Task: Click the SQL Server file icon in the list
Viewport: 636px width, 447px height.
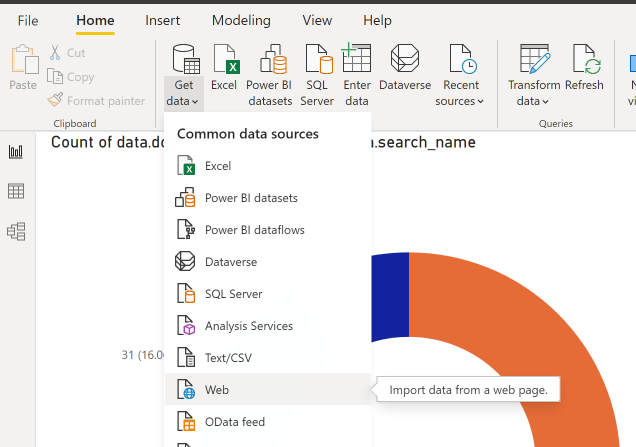Action: pyautogui.click(x=186, y=294)
